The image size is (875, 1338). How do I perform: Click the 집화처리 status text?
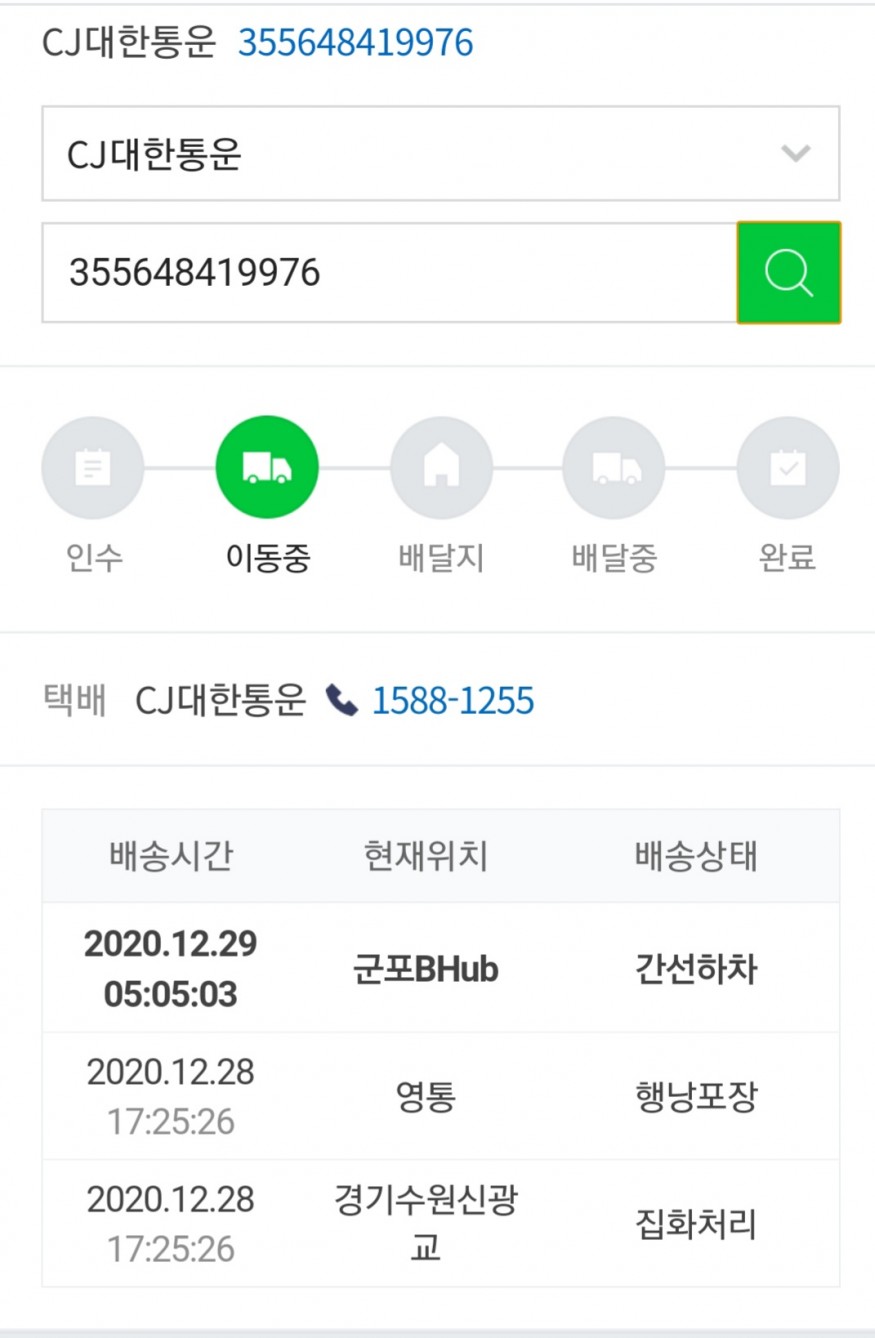[696, 1224]
